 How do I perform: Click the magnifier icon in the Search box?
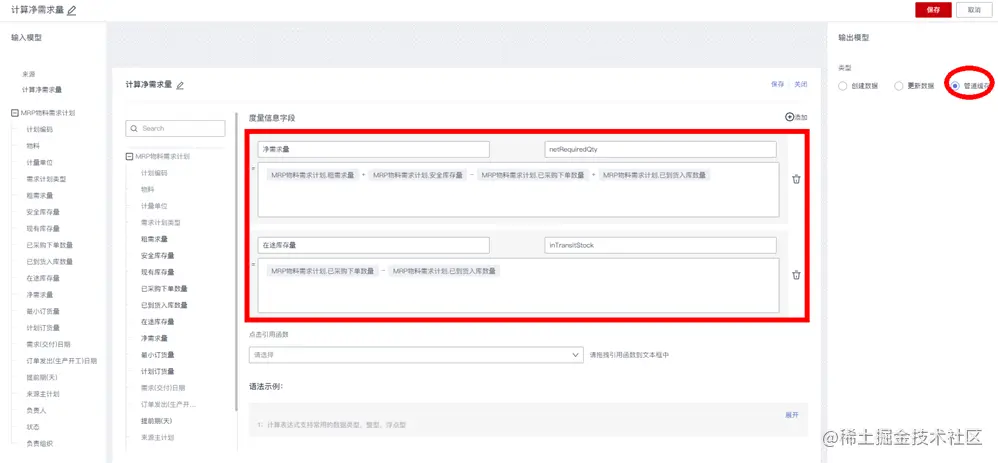click(134, 129)
